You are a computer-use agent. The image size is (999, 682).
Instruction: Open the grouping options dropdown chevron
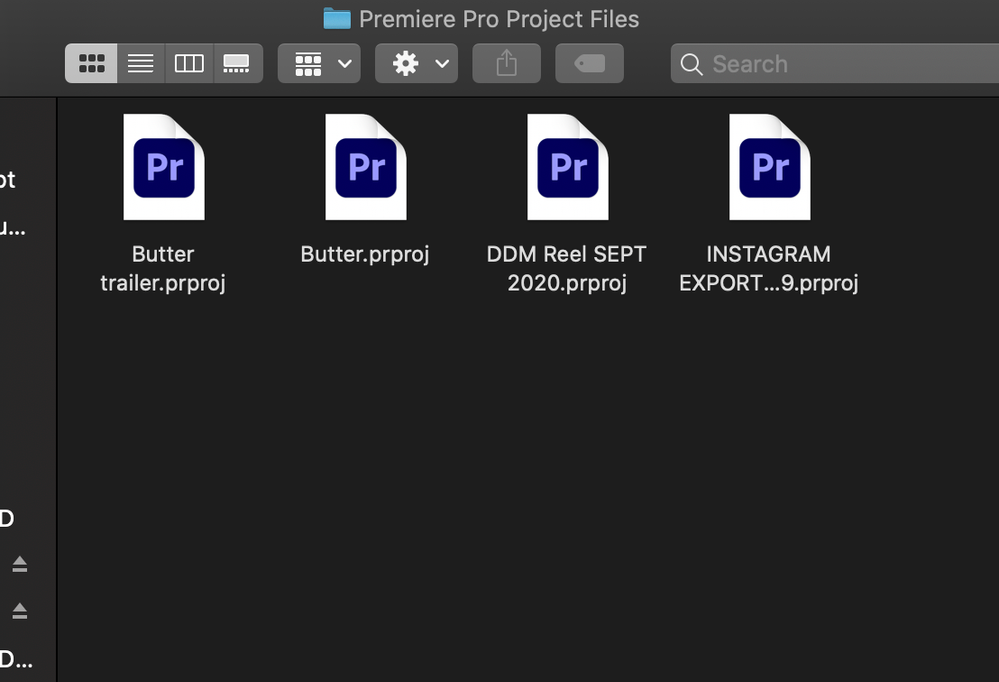point(340,63)
